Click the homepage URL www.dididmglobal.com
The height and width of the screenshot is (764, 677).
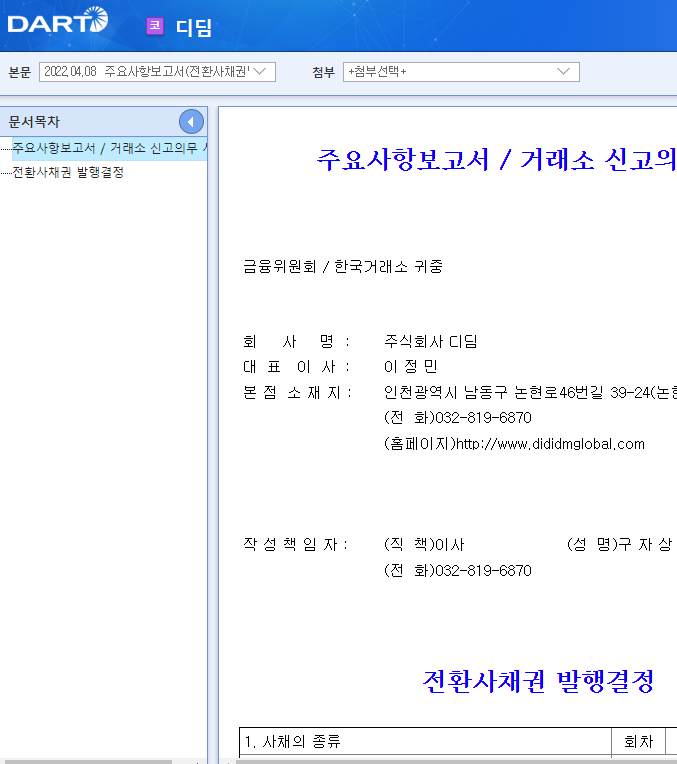pyautogui.click(x=550, y=444)
